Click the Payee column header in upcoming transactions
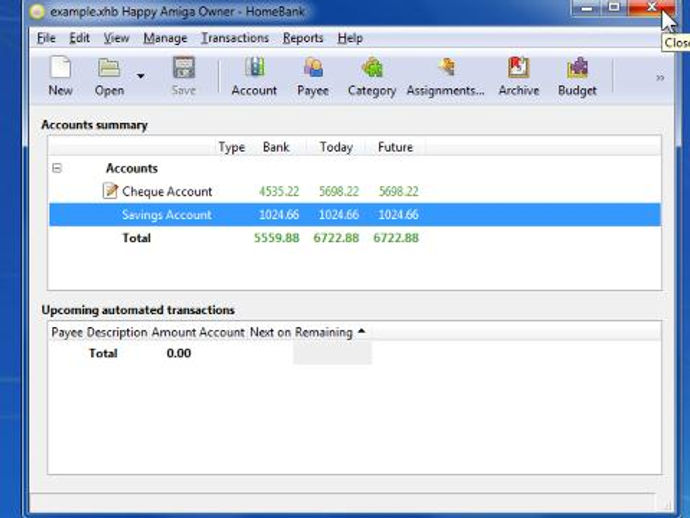This screenshot has width=690, height=518. 67,332
